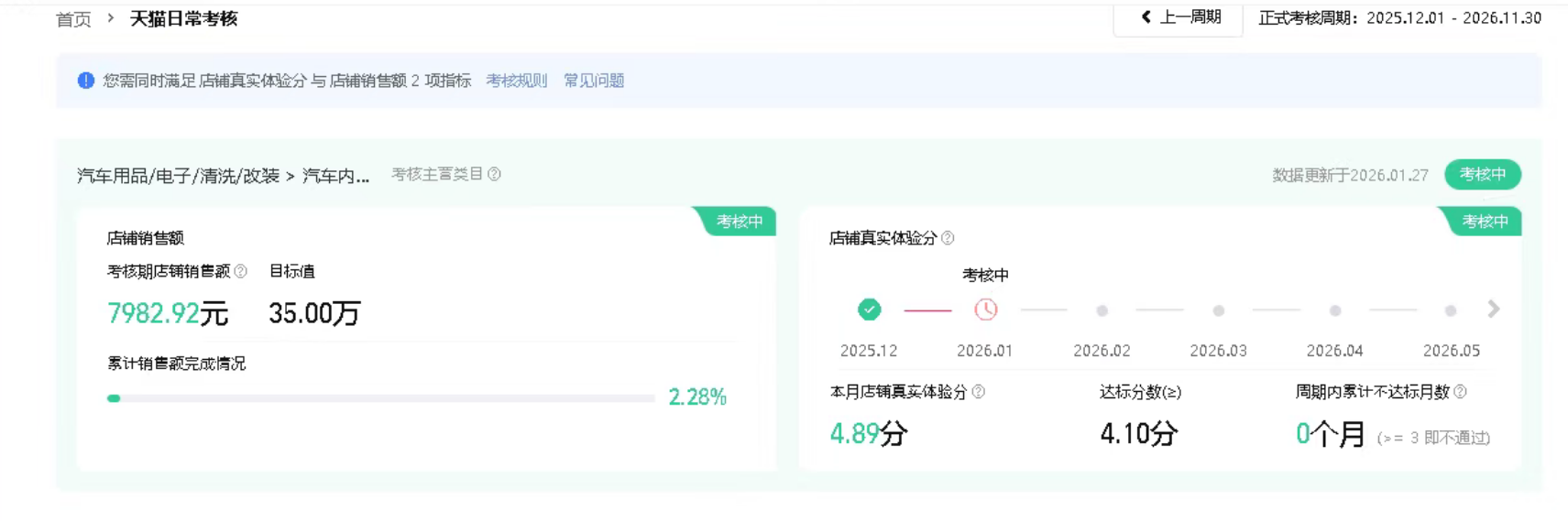Open 考核规则 link

[517, 81]
